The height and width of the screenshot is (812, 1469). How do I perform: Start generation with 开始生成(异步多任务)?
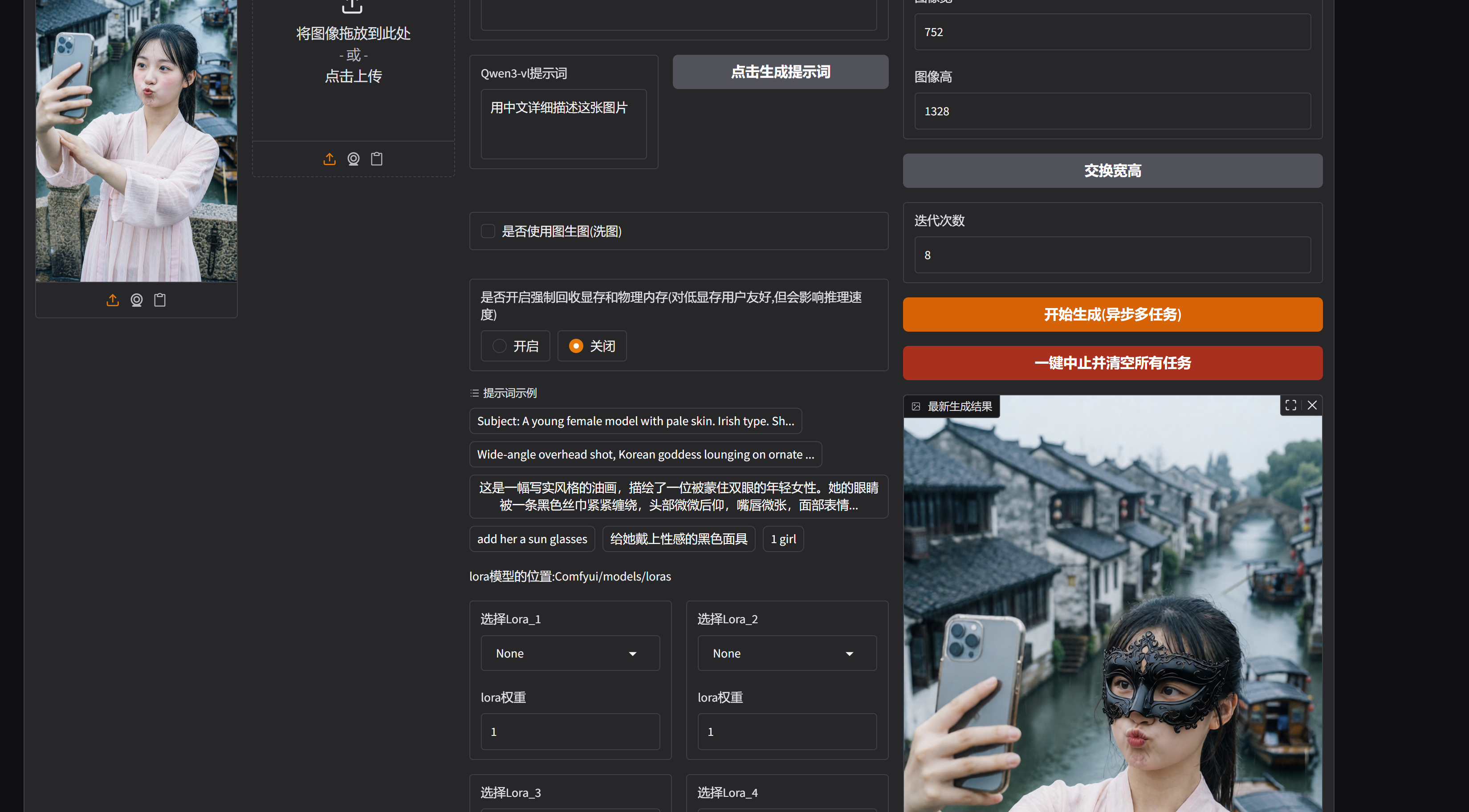coord(1113,314)
